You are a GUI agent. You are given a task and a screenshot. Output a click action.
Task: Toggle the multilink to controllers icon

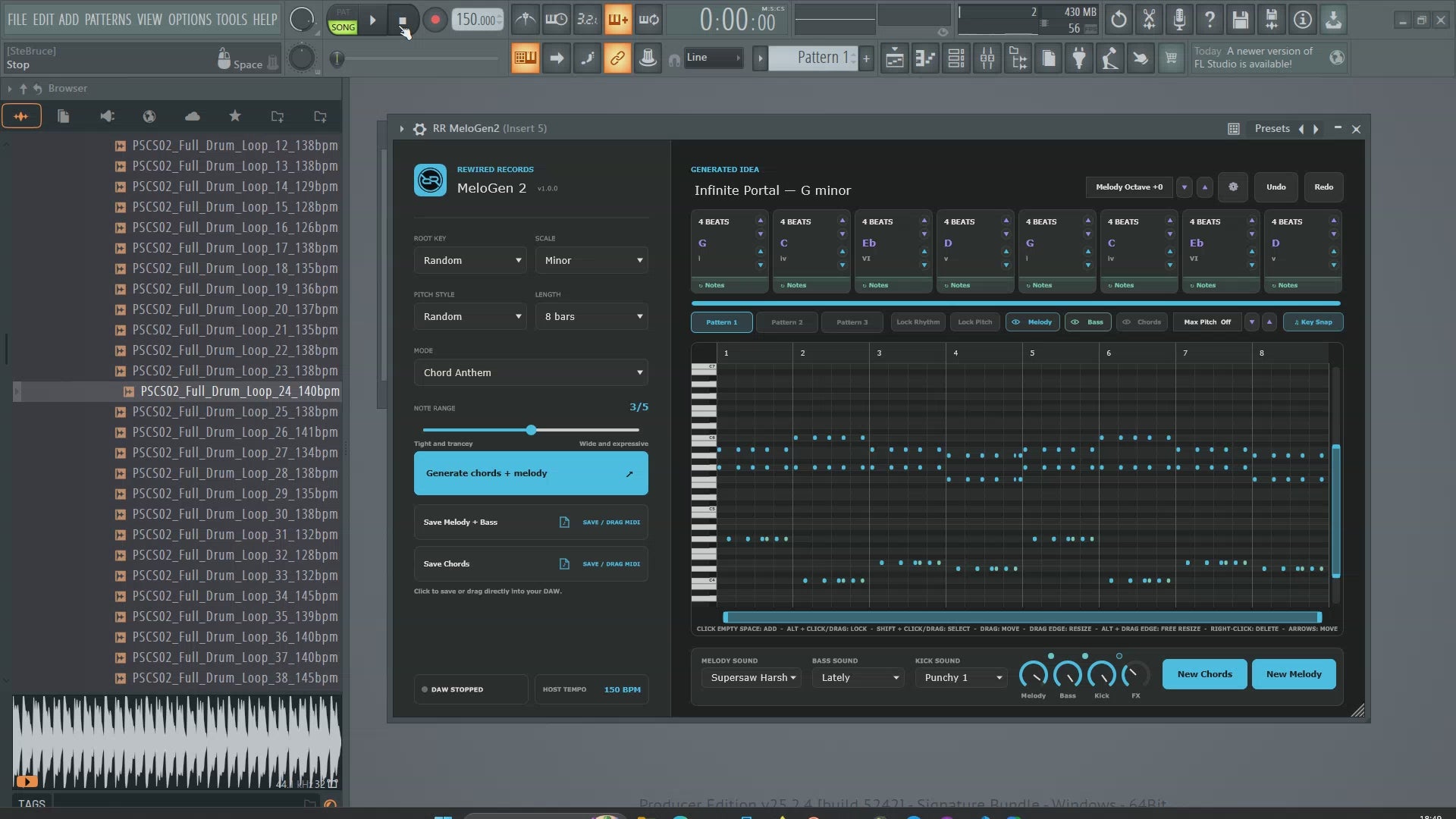point(617,58)
